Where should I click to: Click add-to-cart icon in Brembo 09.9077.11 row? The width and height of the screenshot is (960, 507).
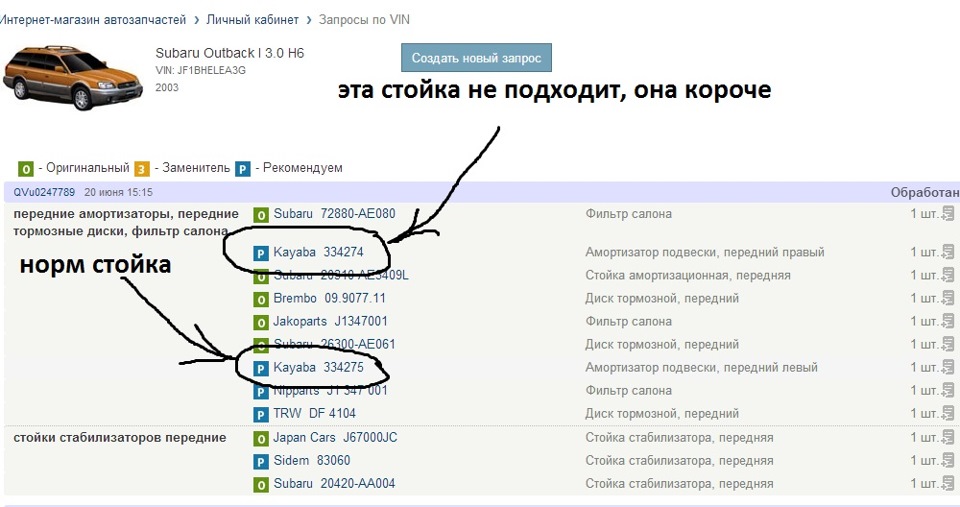[x=948, y=298]
